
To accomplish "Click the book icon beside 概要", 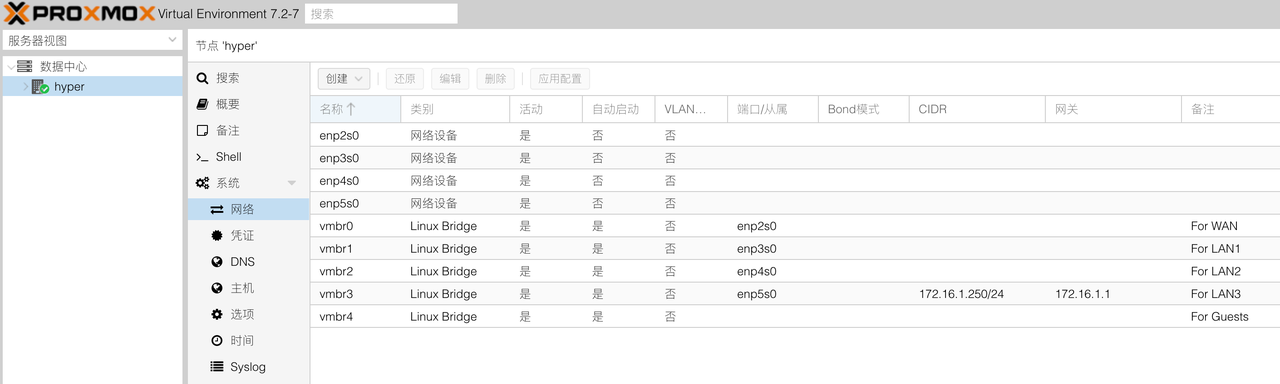I will click(x=202, y=104).
